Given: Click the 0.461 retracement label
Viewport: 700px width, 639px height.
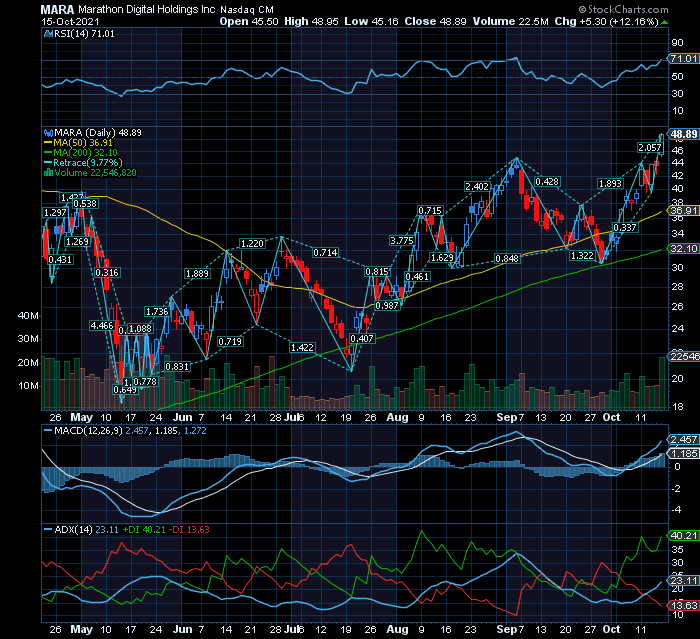Looking at the screenshot, I should (x=417, y=277).
